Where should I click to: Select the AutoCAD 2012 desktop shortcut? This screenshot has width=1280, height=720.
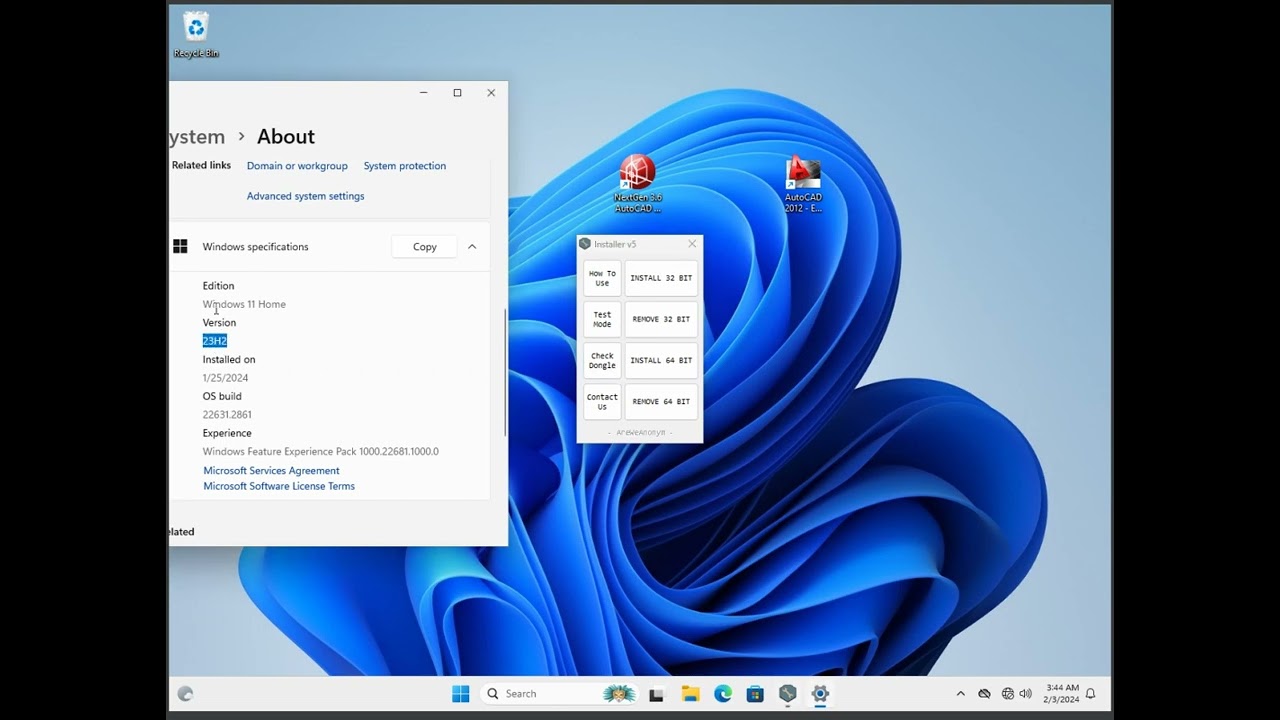click(802, 185)
